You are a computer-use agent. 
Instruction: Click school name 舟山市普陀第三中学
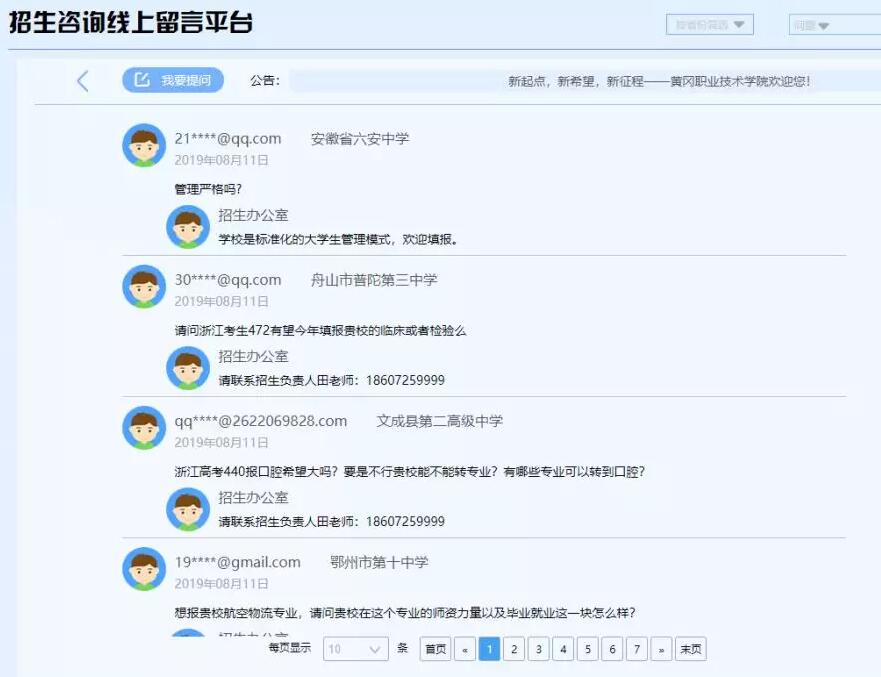[x=374, y=280]
